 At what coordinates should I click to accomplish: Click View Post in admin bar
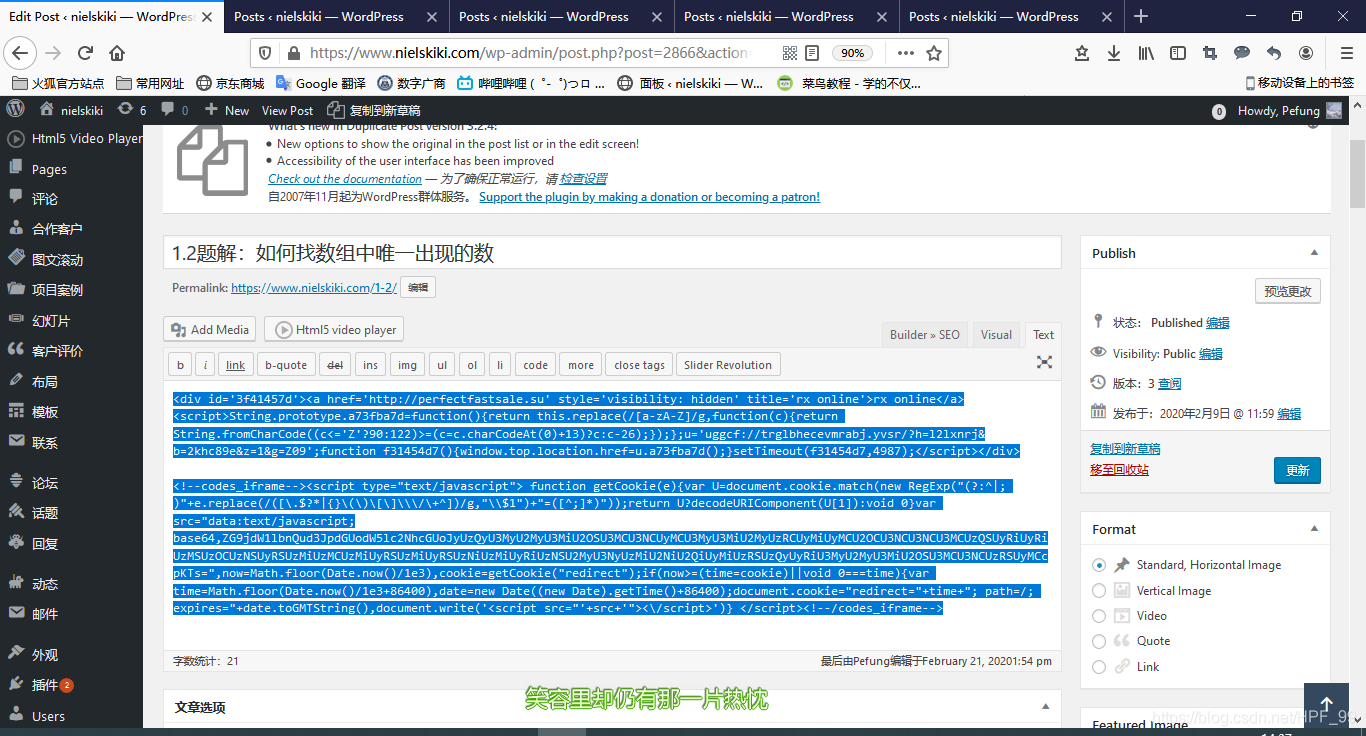[x=287, y=110]
